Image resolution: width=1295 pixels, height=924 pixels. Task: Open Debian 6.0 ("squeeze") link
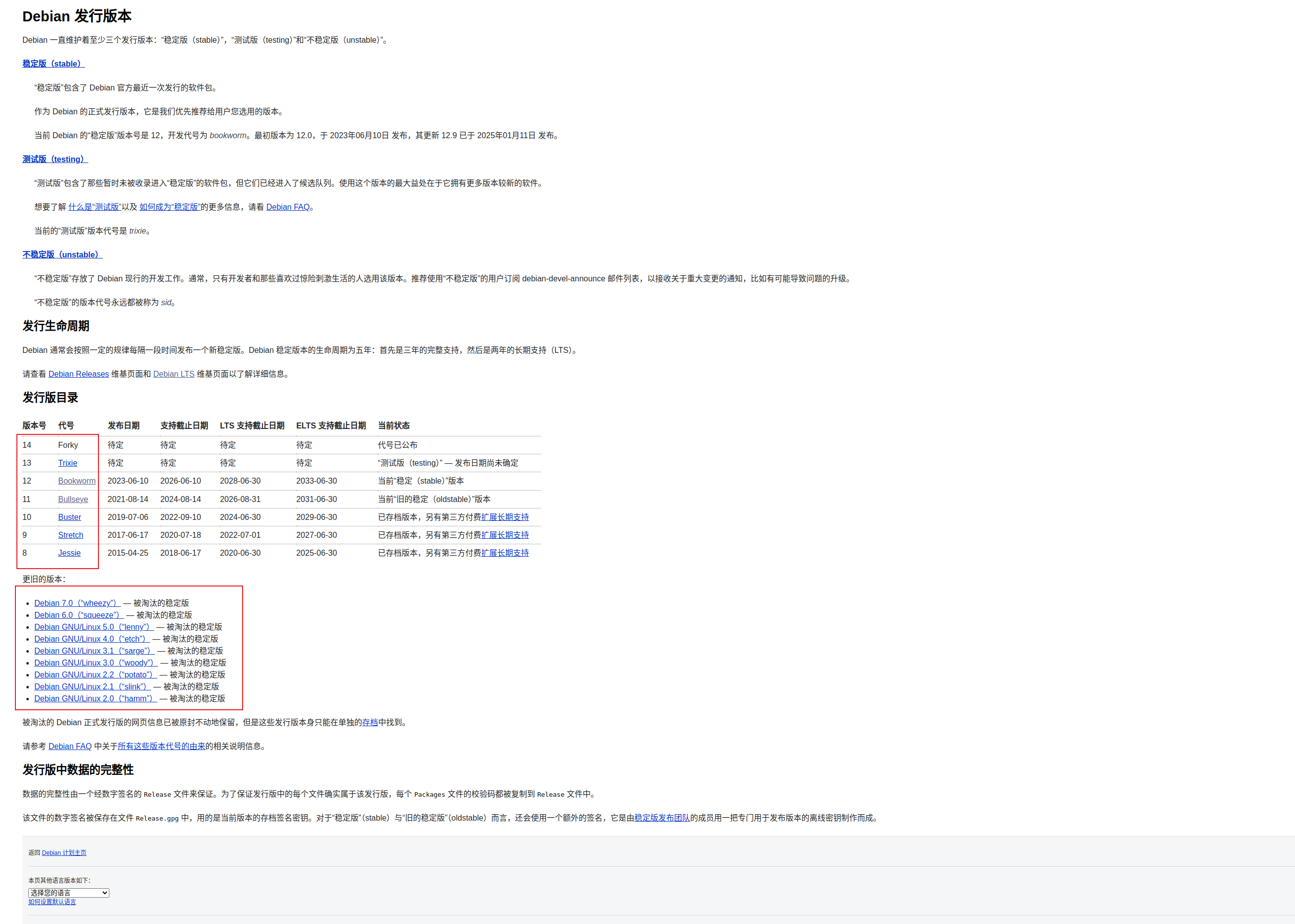(79, 615)
